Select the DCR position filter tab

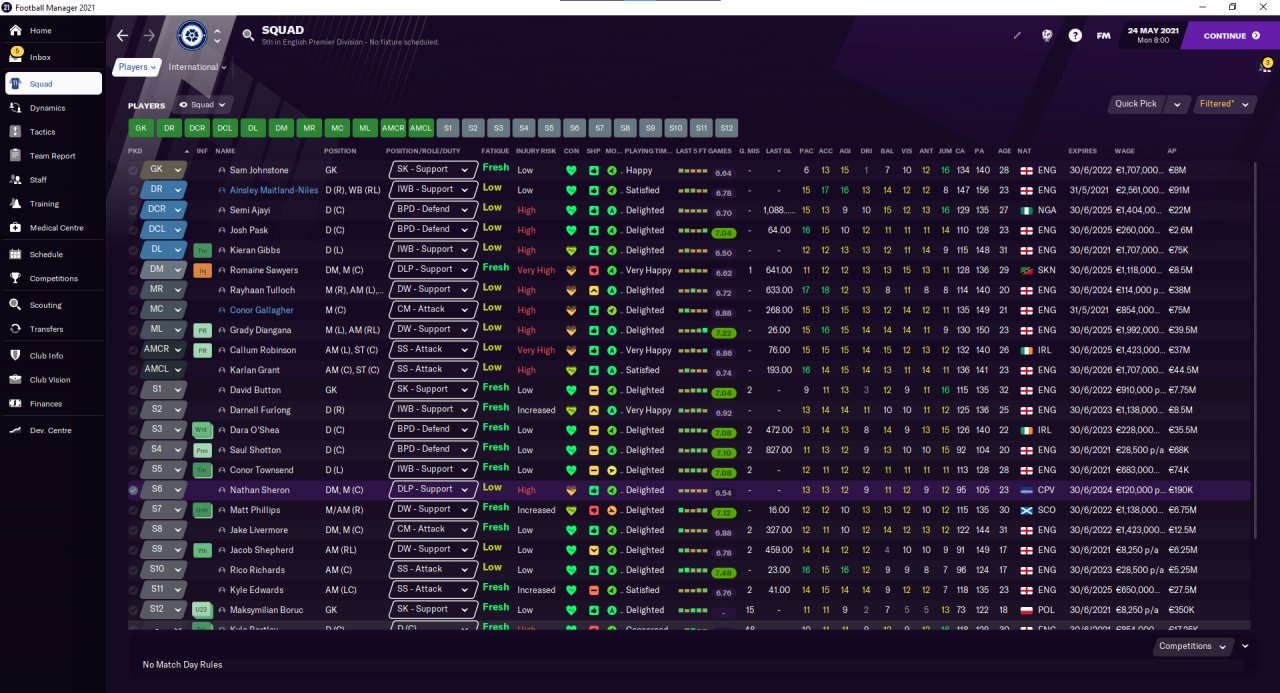[x=197, y=128]
